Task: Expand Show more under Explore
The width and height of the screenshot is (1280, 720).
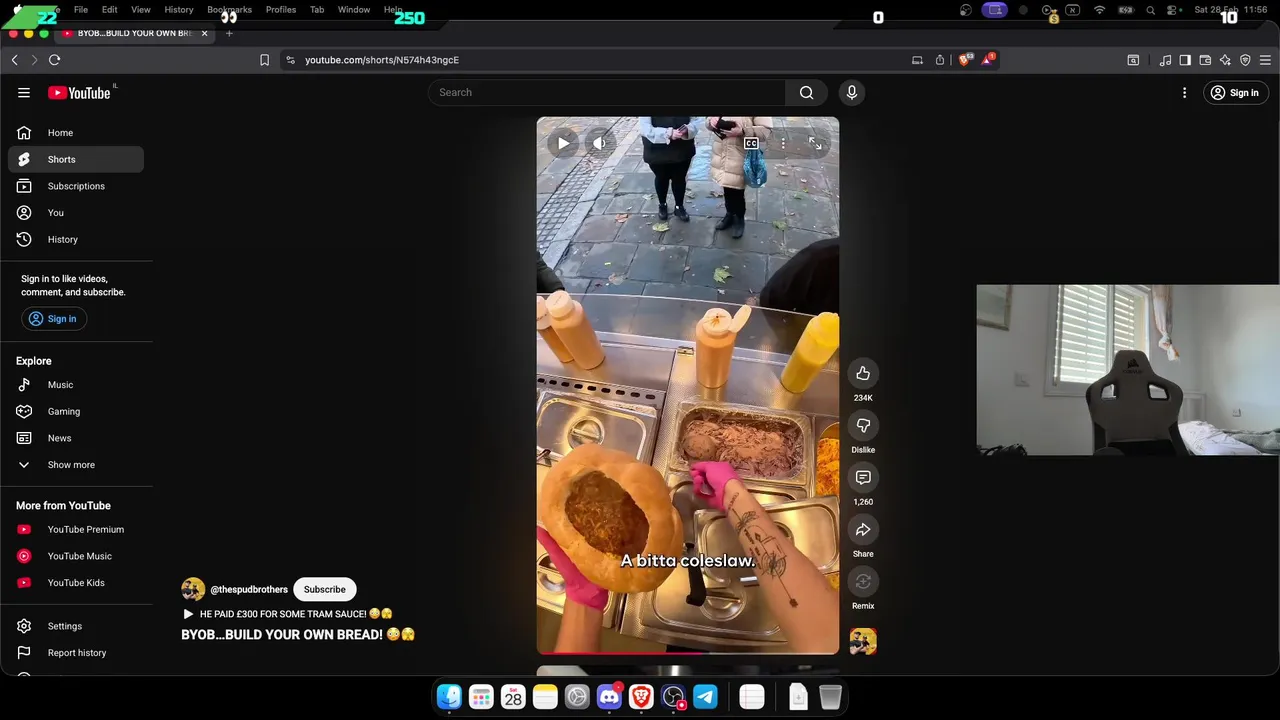Action: tap(76, 464)
